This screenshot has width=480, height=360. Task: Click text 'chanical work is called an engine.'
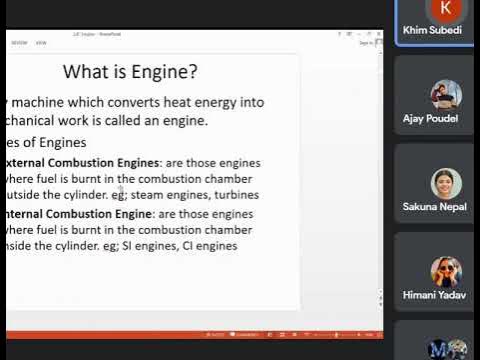pos(107,120)
